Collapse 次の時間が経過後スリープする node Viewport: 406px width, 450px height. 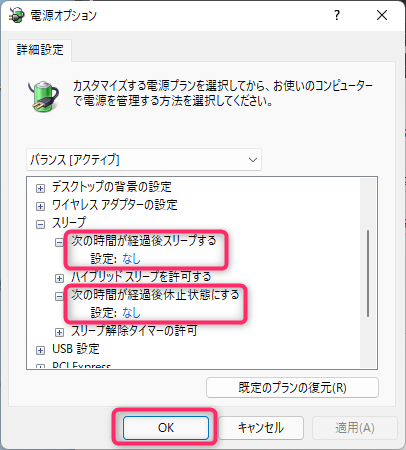click(x=59, y=242)
